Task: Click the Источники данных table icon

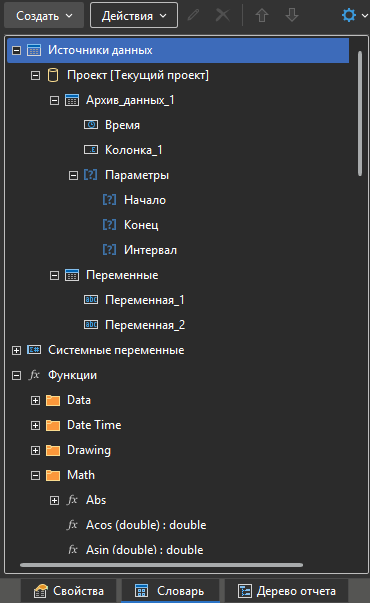Action: 34,50
